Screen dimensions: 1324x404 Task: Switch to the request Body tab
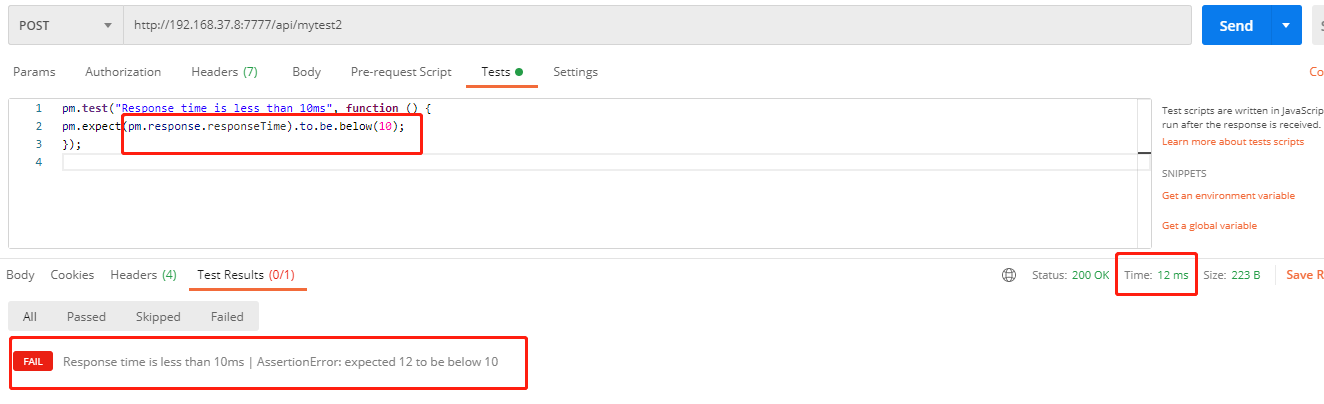pyautogui.click(x=306, y=72)
